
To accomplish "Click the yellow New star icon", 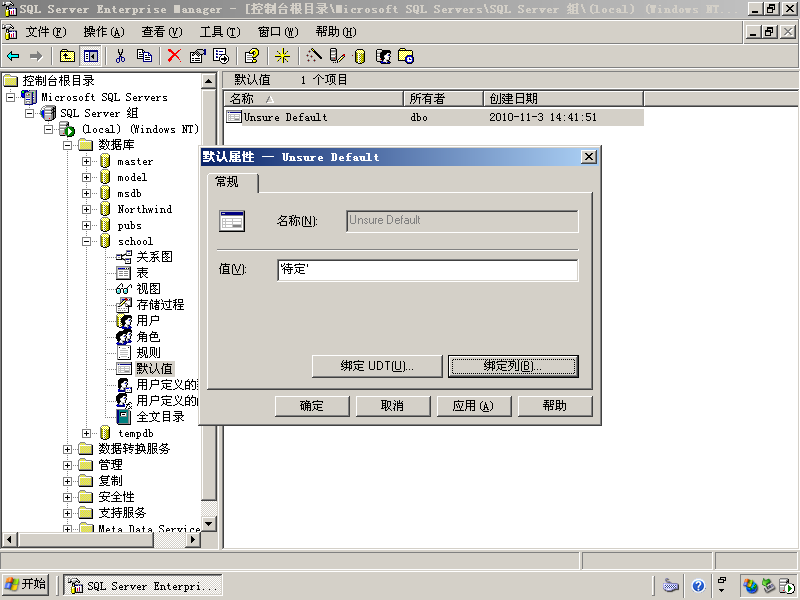I will [282, 56].
